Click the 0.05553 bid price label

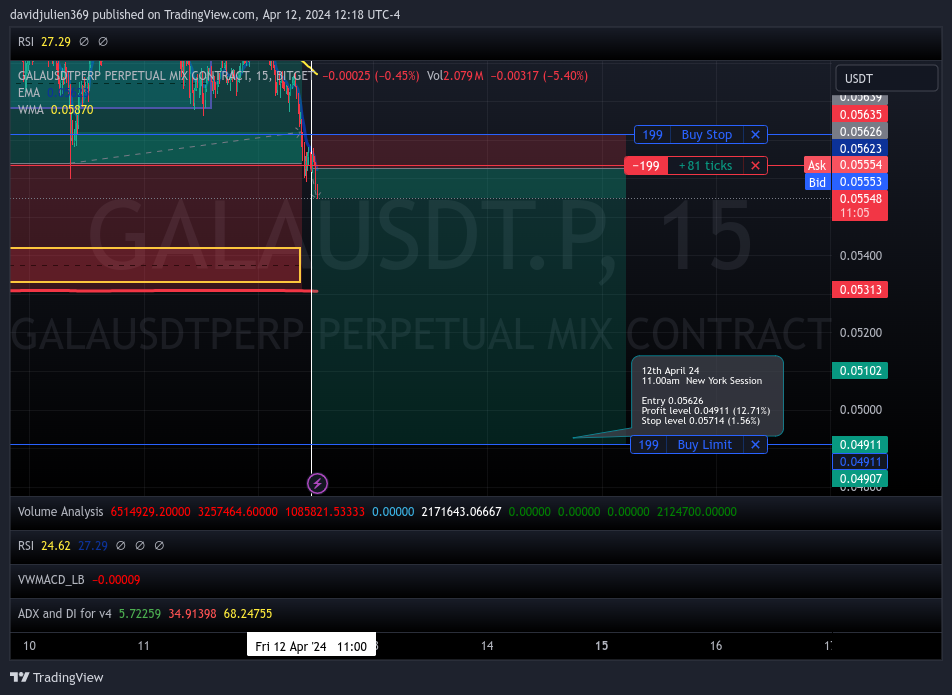click(860, 182)
